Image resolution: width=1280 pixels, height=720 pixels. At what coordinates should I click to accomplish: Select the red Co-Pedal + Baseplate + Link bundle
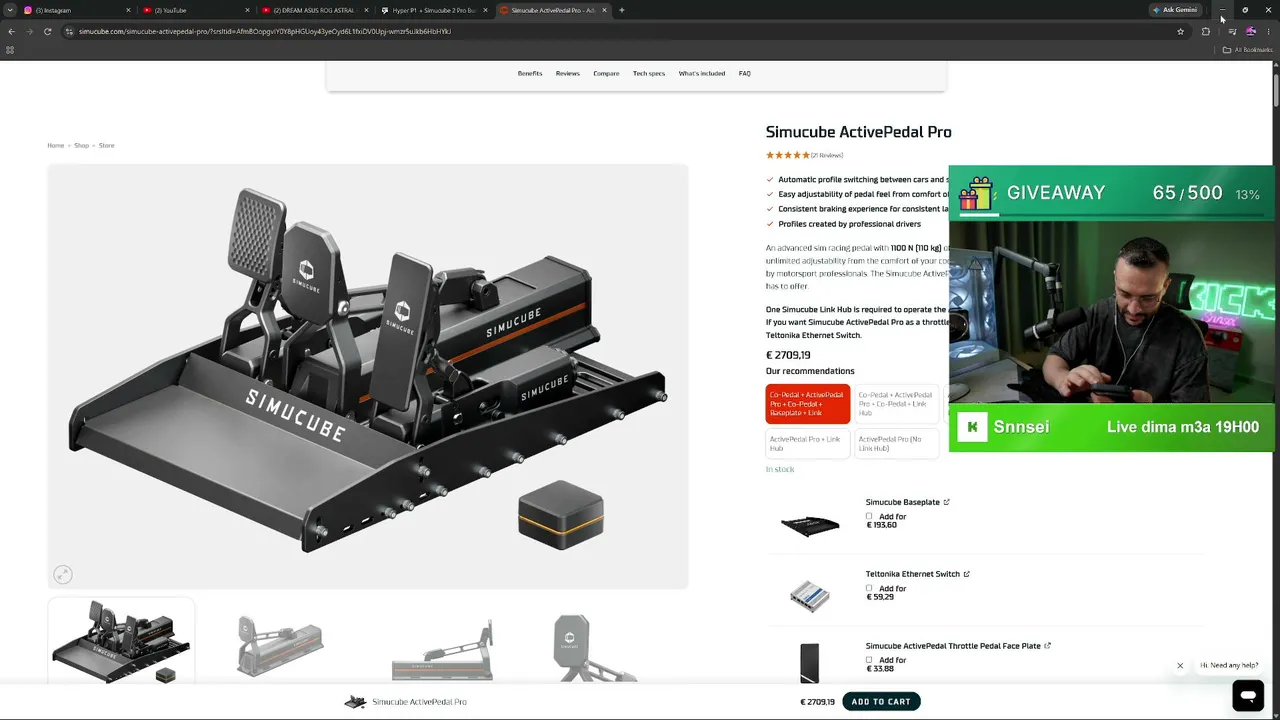808,404
